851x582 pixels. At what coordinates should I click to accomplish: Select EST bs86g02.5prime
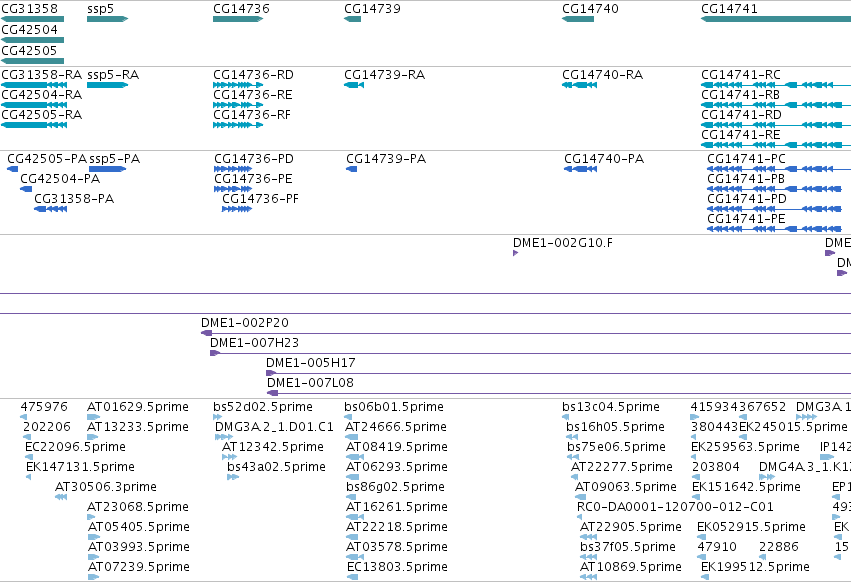(x=351, y=497)
